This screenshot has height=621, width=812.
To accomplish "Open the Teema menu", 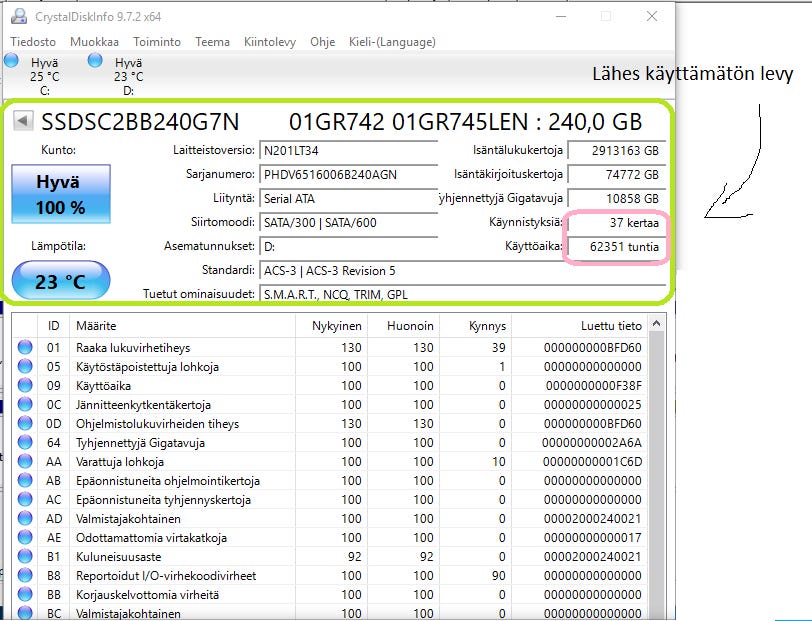I will click(x=212, y=42).
